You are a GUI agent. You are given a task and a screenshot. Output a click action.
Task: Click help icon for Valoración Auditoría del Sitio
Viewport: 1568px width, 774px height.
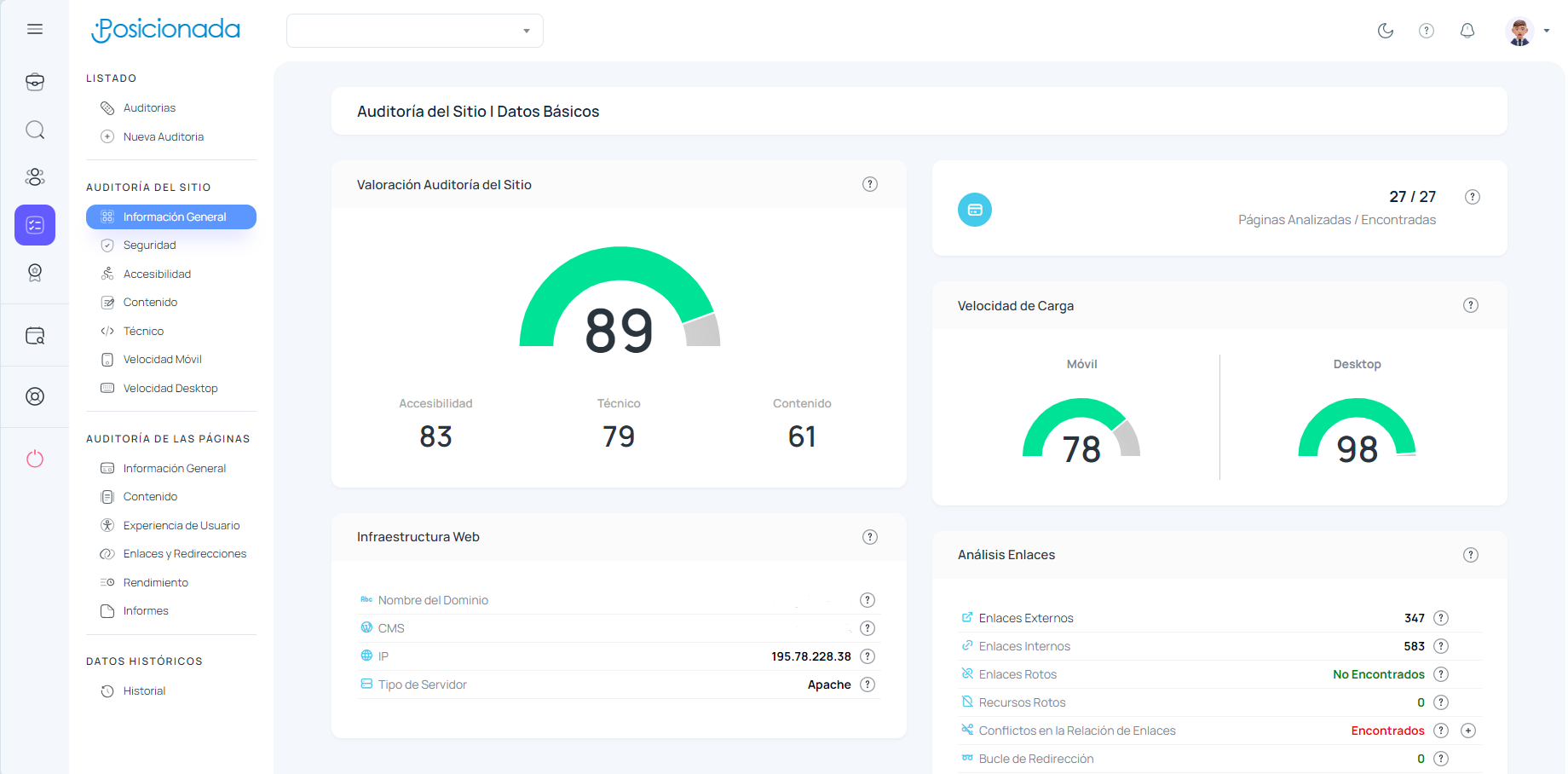tap(870, 184)
